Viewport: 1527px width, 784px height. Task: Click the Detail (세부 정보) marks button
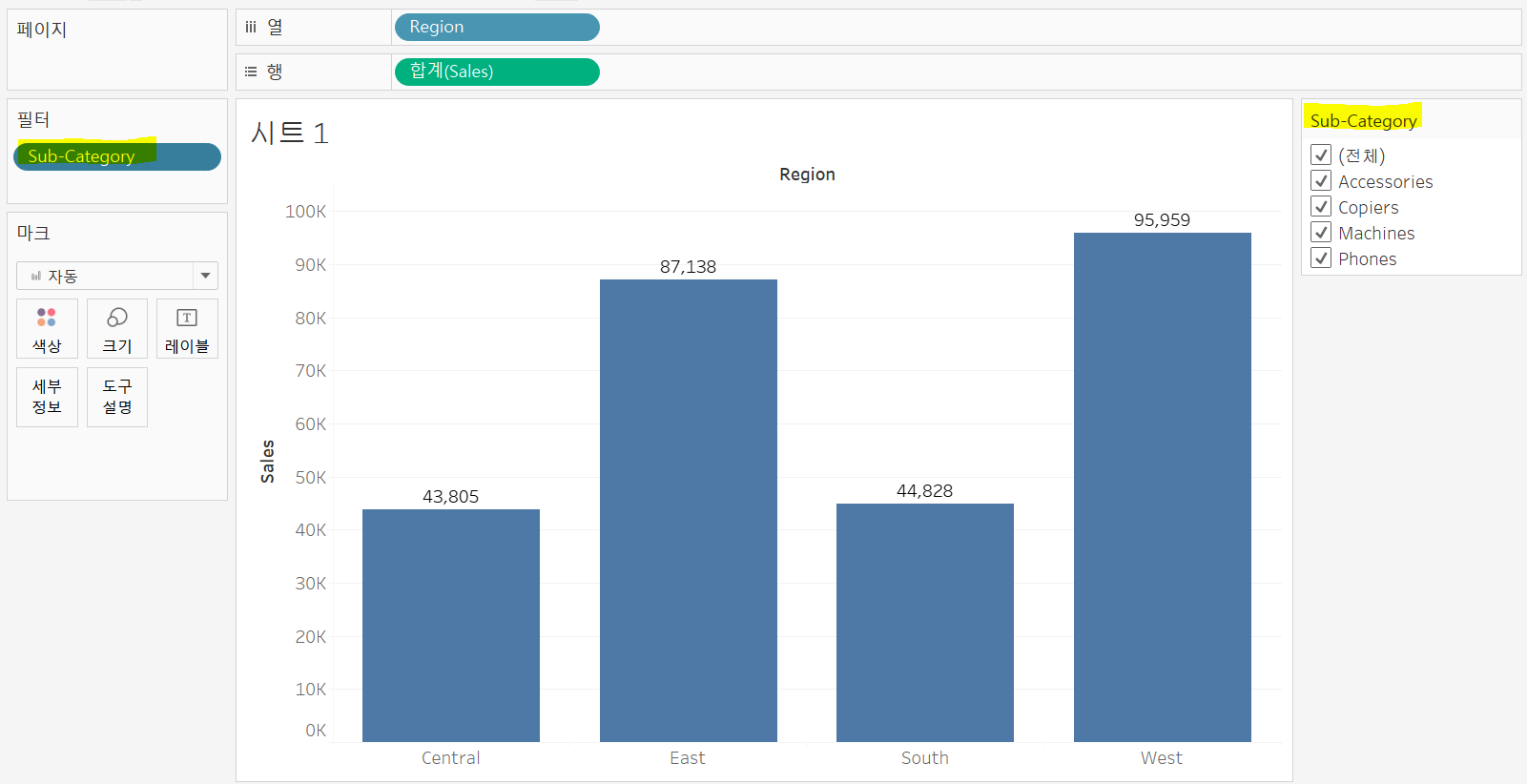[x=47, y=397]
